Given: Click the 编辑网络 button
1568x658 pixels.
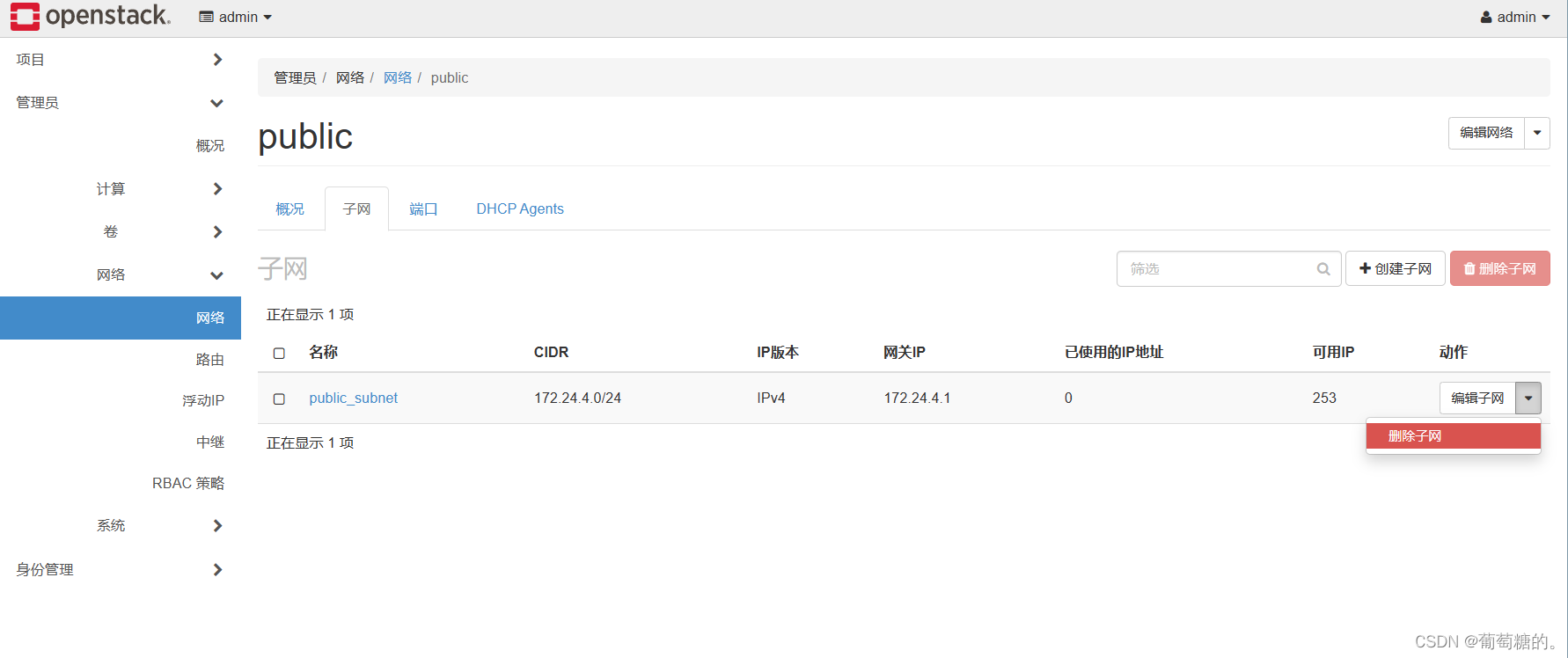Looking at the screenshot, I should 1486,133.
